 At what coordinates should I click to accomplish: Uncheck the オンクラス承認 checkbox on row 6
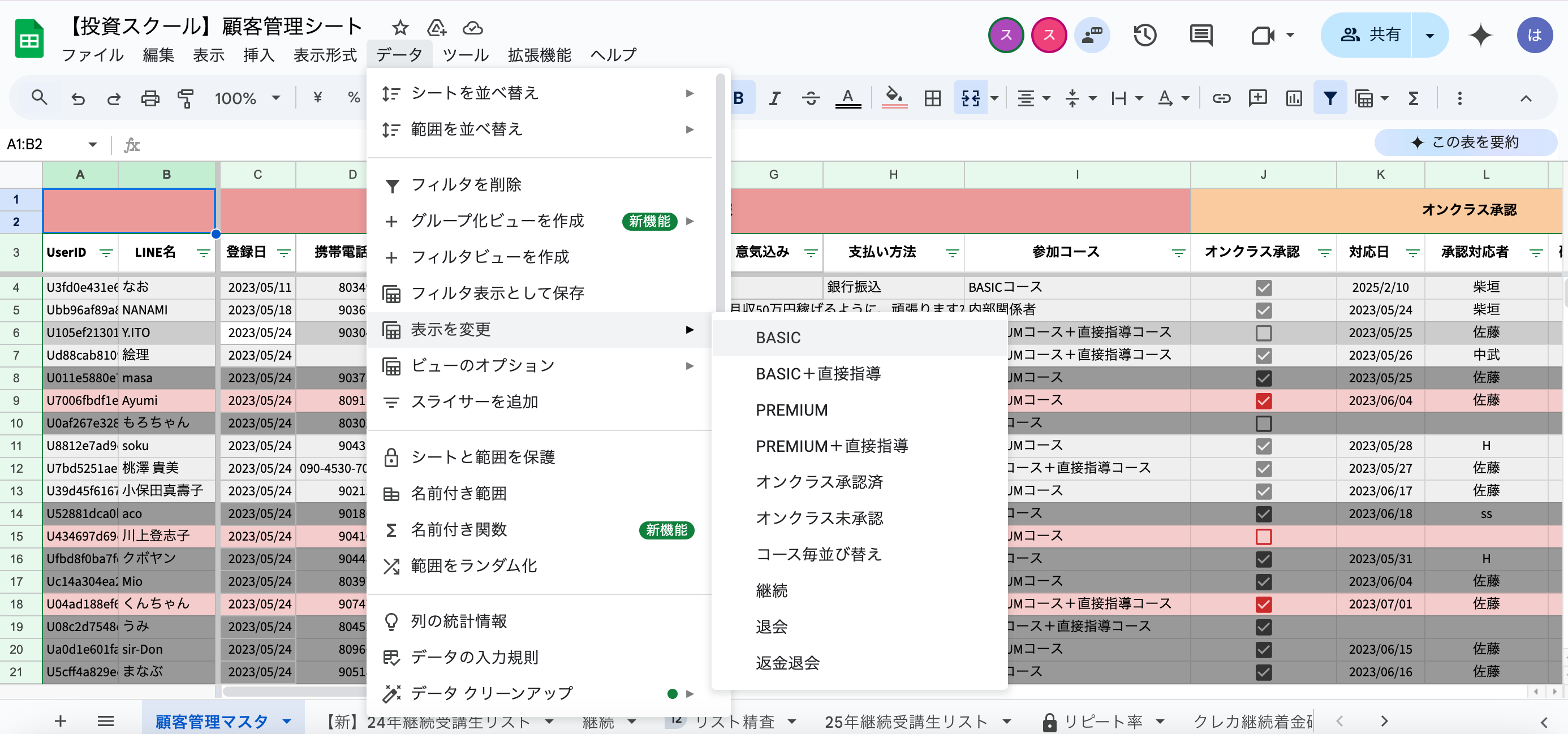[1264, 333]
